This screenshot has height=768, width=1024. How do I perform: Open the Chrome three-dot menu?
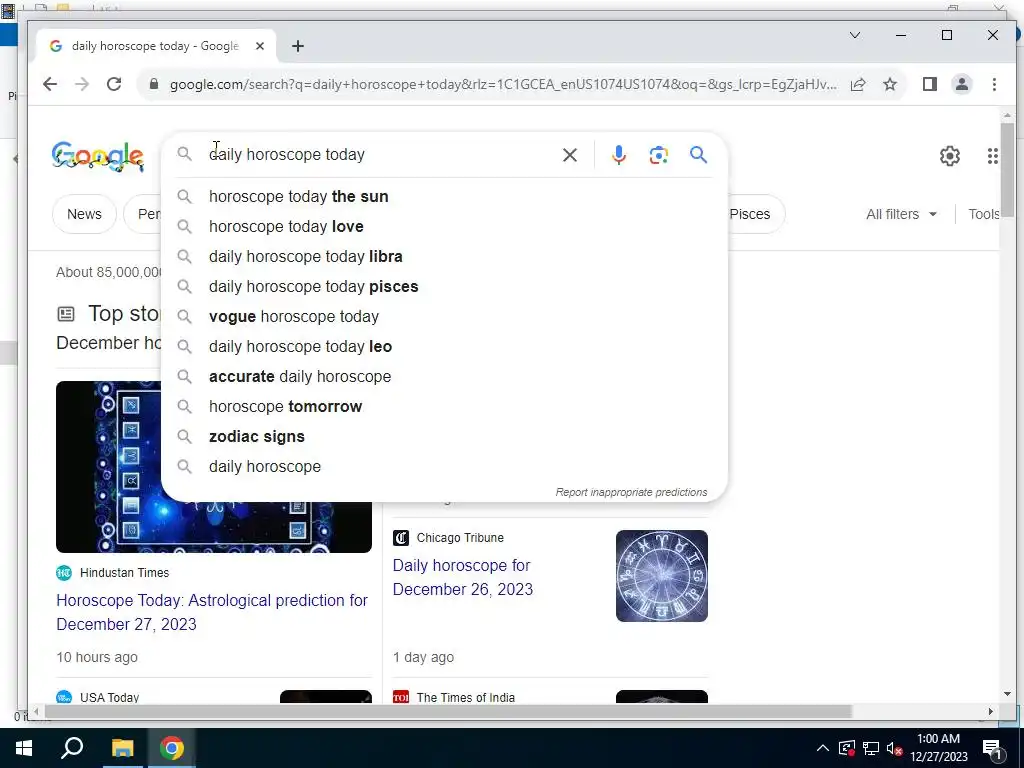coord(994,84)
